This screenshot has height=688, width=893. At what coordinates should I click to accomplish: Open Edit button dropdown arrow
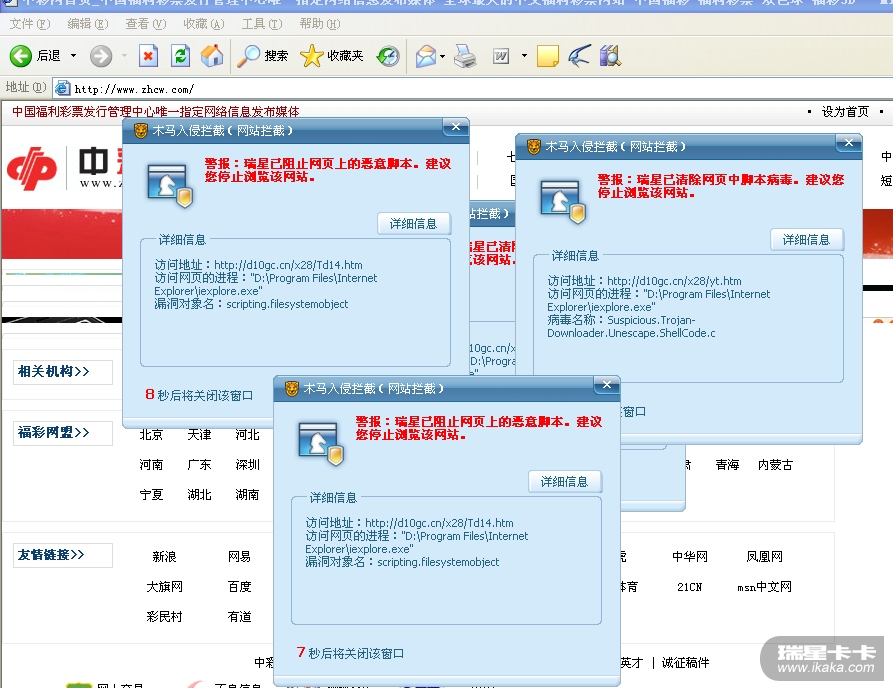[524, 56]
